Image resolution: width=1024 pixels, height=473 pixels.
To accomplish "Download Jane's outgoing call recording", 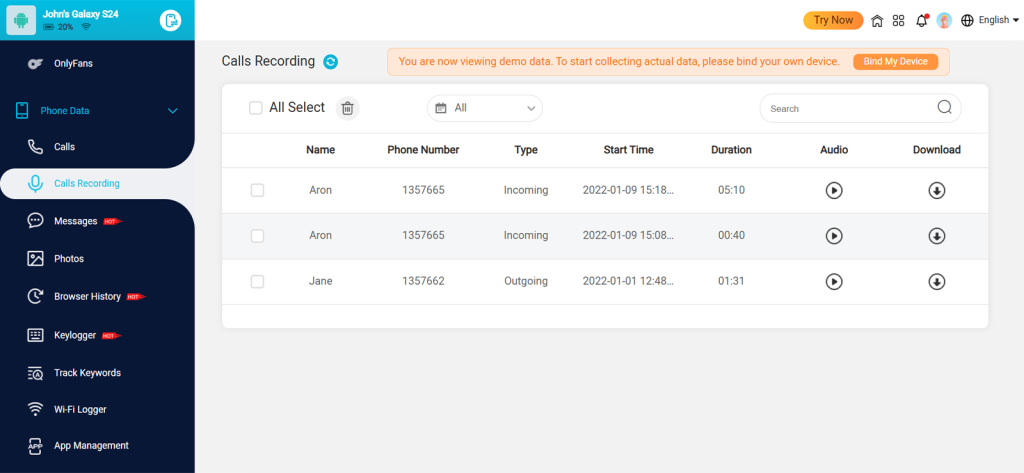I will point(936,282).
